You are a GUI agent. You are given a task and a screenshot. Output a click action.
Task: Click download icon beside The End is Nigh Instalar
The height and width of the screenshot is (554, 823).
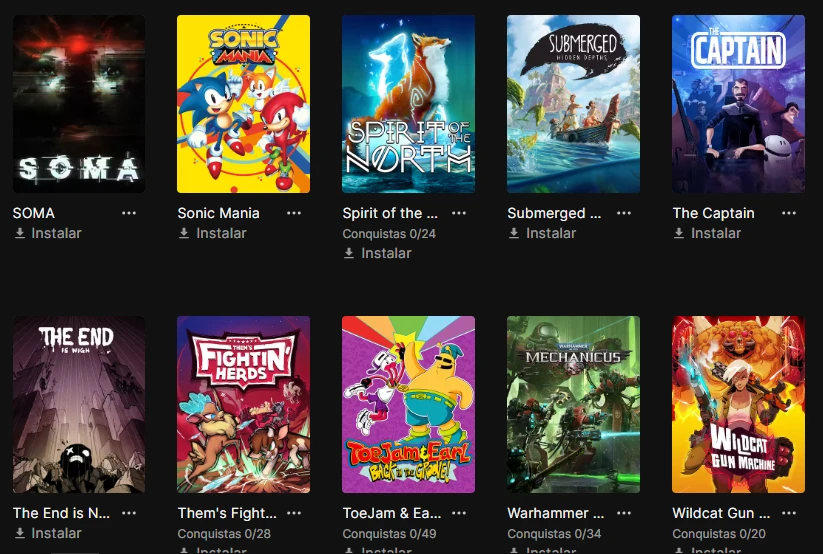[x=20, y=533]
